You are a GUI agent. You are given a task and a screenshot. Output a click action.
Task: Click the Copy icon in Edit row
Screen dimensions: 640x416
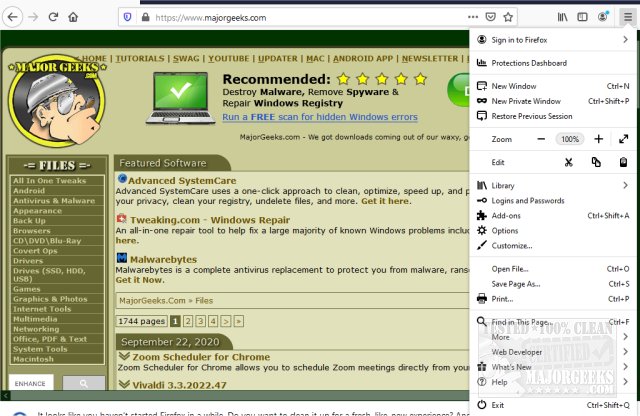pos(596,162)
